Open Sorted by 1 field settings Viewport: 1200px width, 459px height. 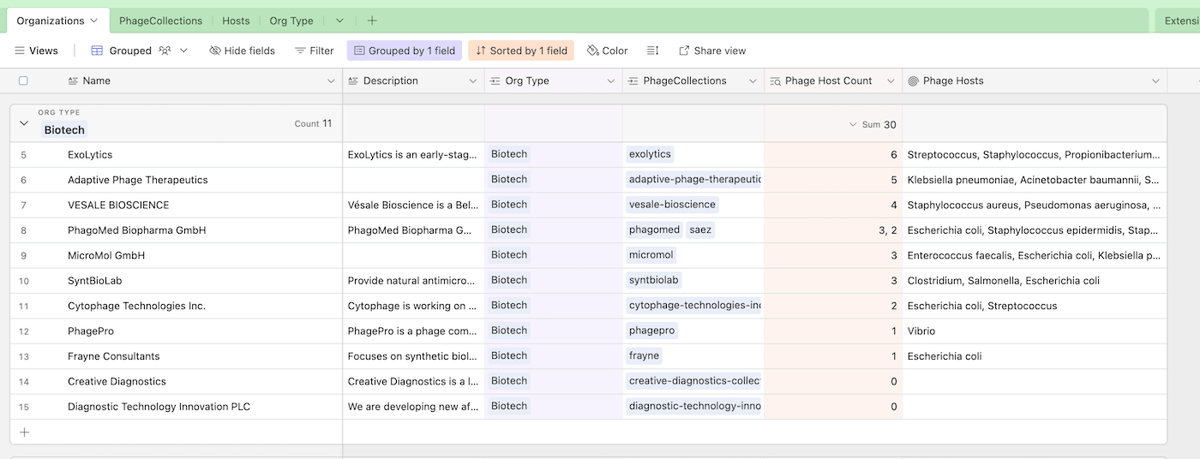pyautogui.click(x=521, y=51)
